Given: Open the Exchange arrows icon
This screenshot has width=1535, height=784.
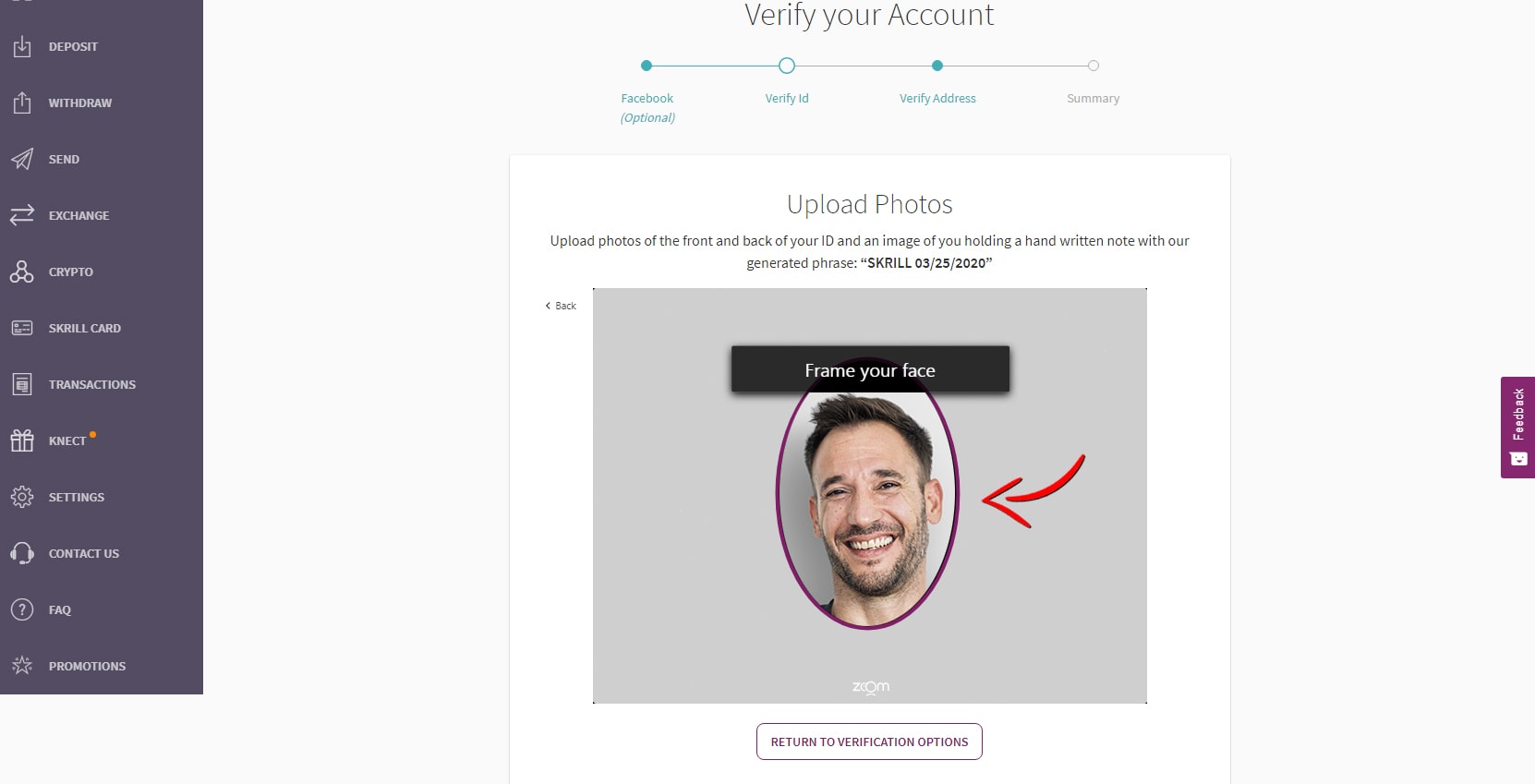Looking at the screenshot, I should click(x=22, y=215).
